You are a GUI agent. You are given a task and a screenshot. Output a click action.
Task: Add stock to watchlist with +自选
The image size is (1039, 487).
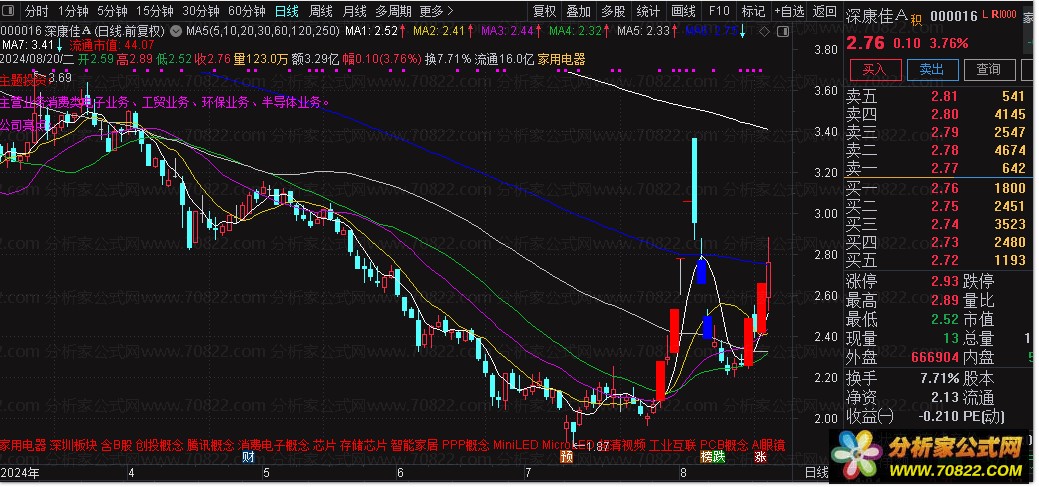[x=789, y=11]
